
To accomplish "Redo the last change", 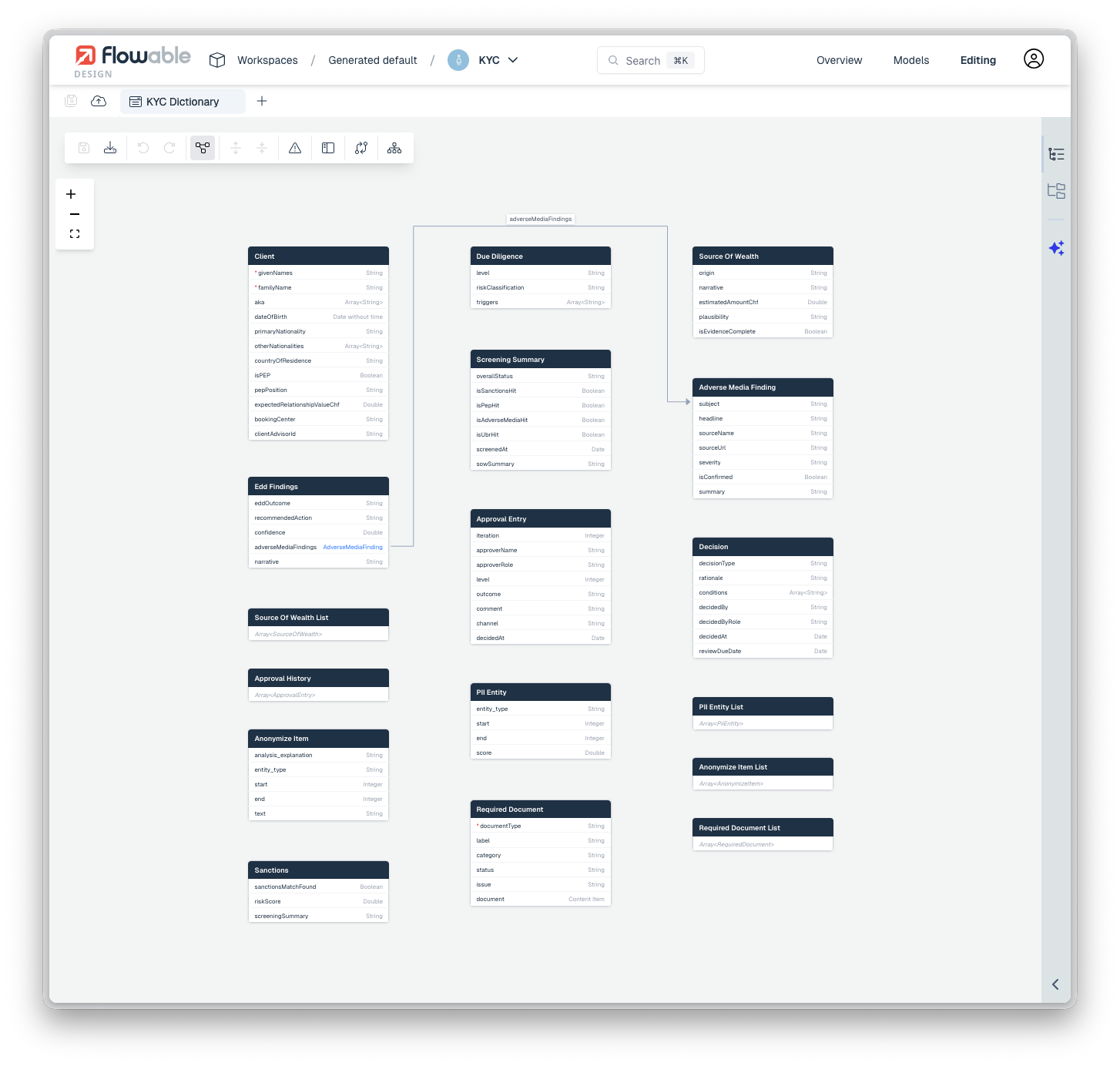I will pyautogui.click(x=169, y=148).
